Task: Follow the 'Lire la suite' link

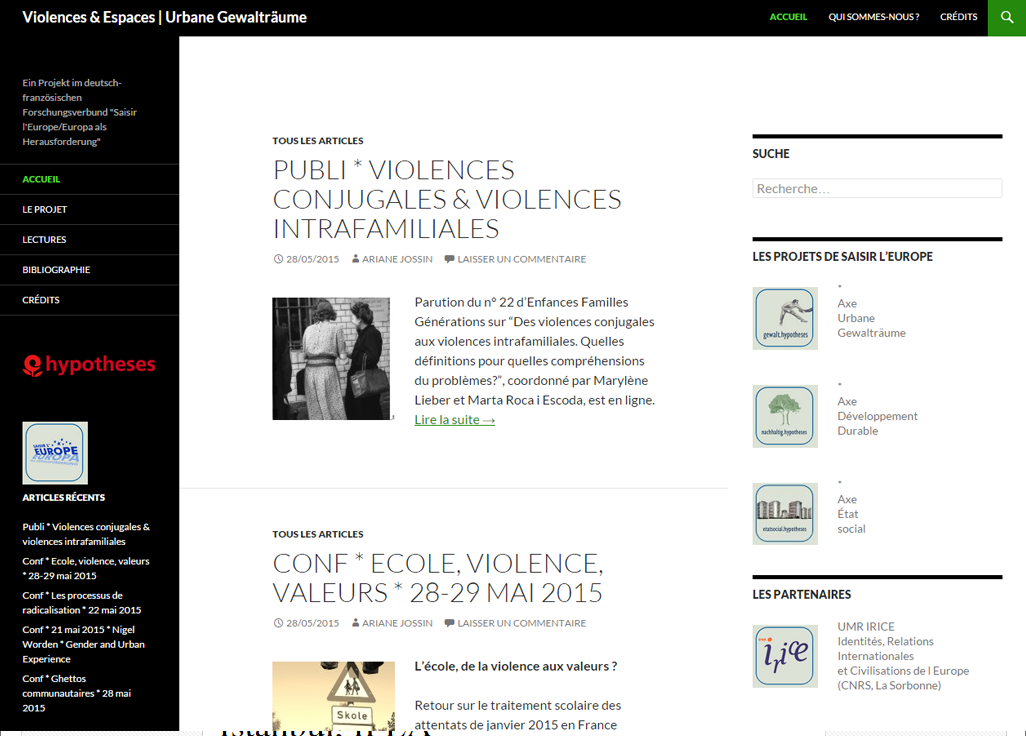Action: (x=454, y=420)
